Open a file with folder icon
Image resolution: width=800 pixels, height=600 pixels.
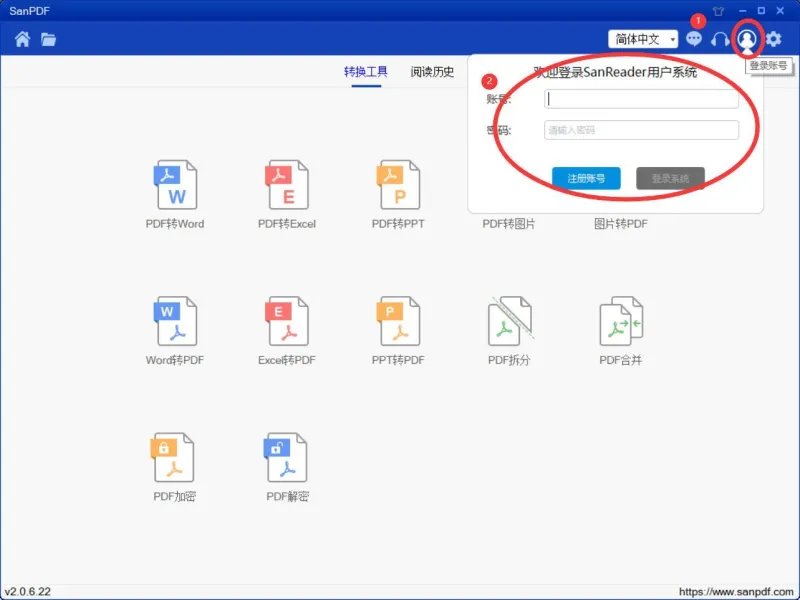[48, 39]
